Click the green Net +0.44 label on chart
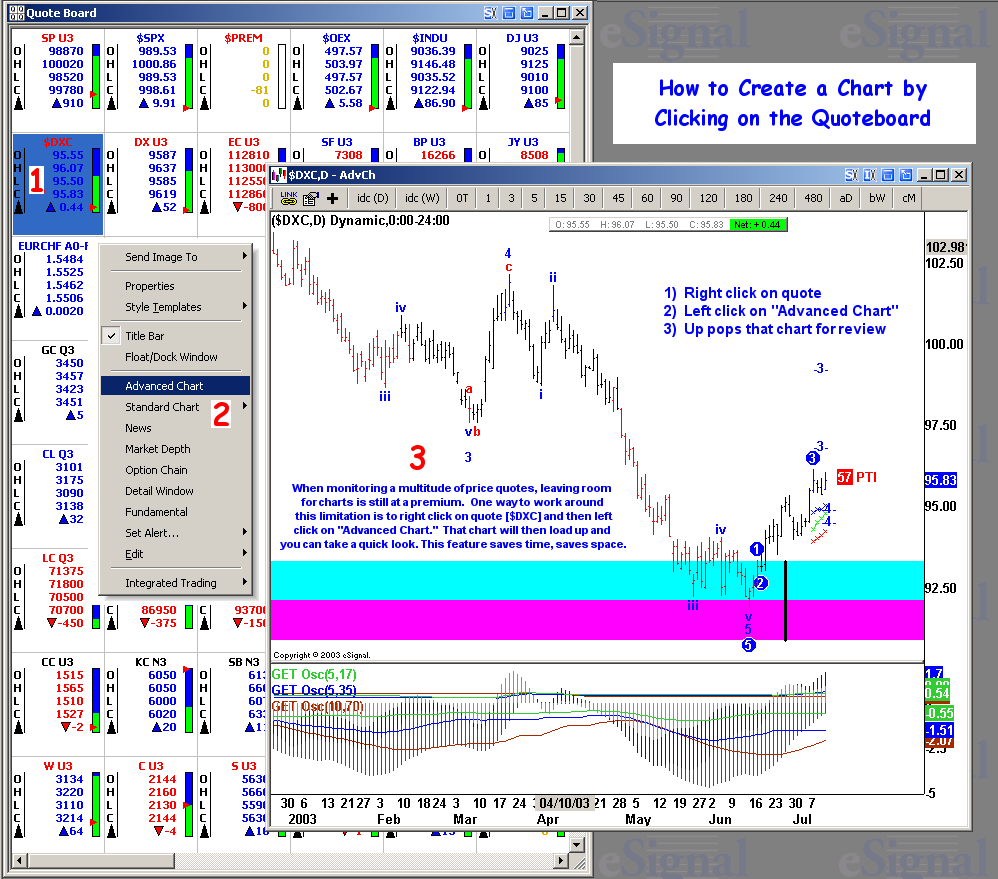Image resolution: width=998 pixels, height=879 pixels. pos(759,225)
